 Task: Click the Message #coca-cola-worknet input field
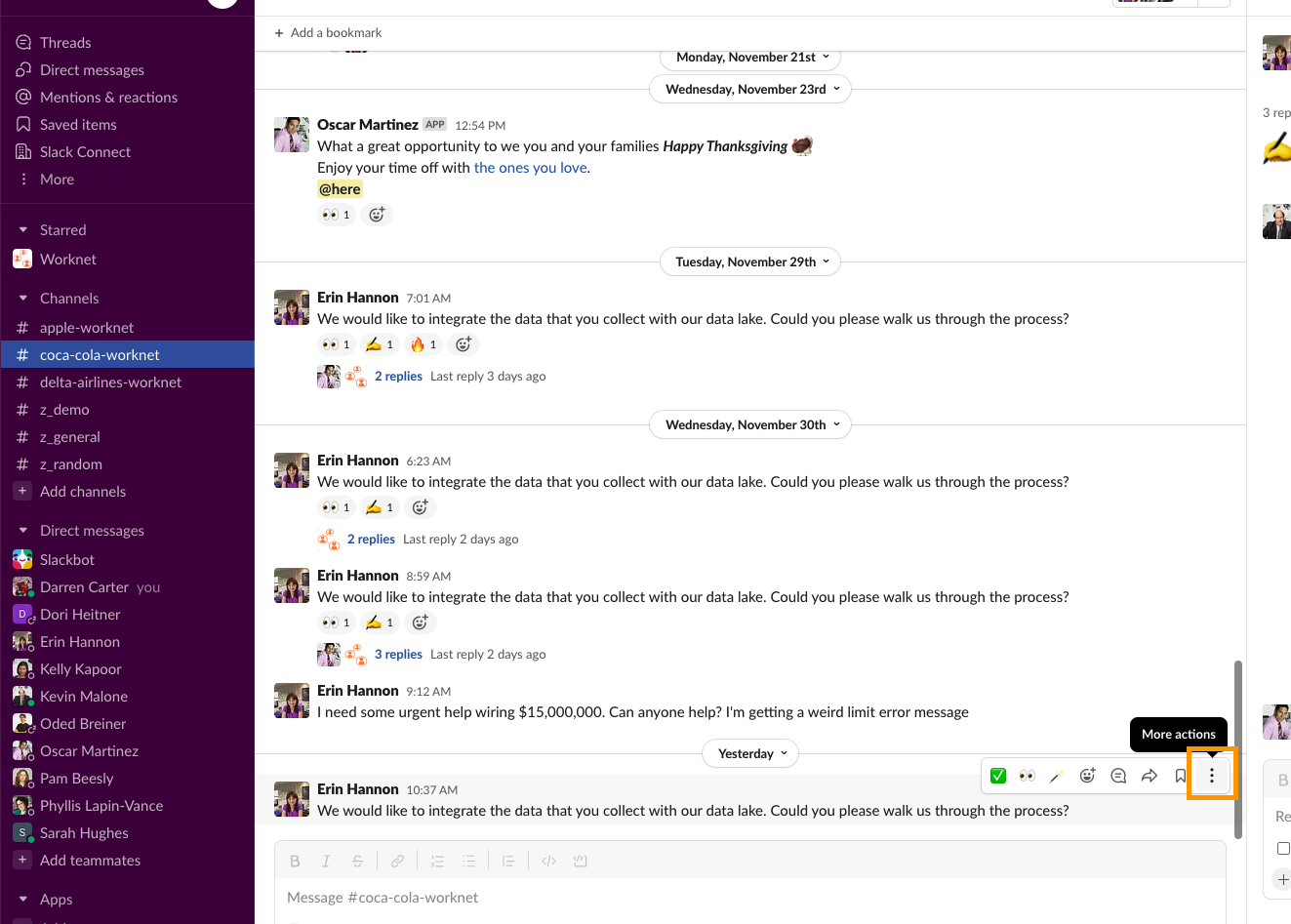tap(750, 898)
